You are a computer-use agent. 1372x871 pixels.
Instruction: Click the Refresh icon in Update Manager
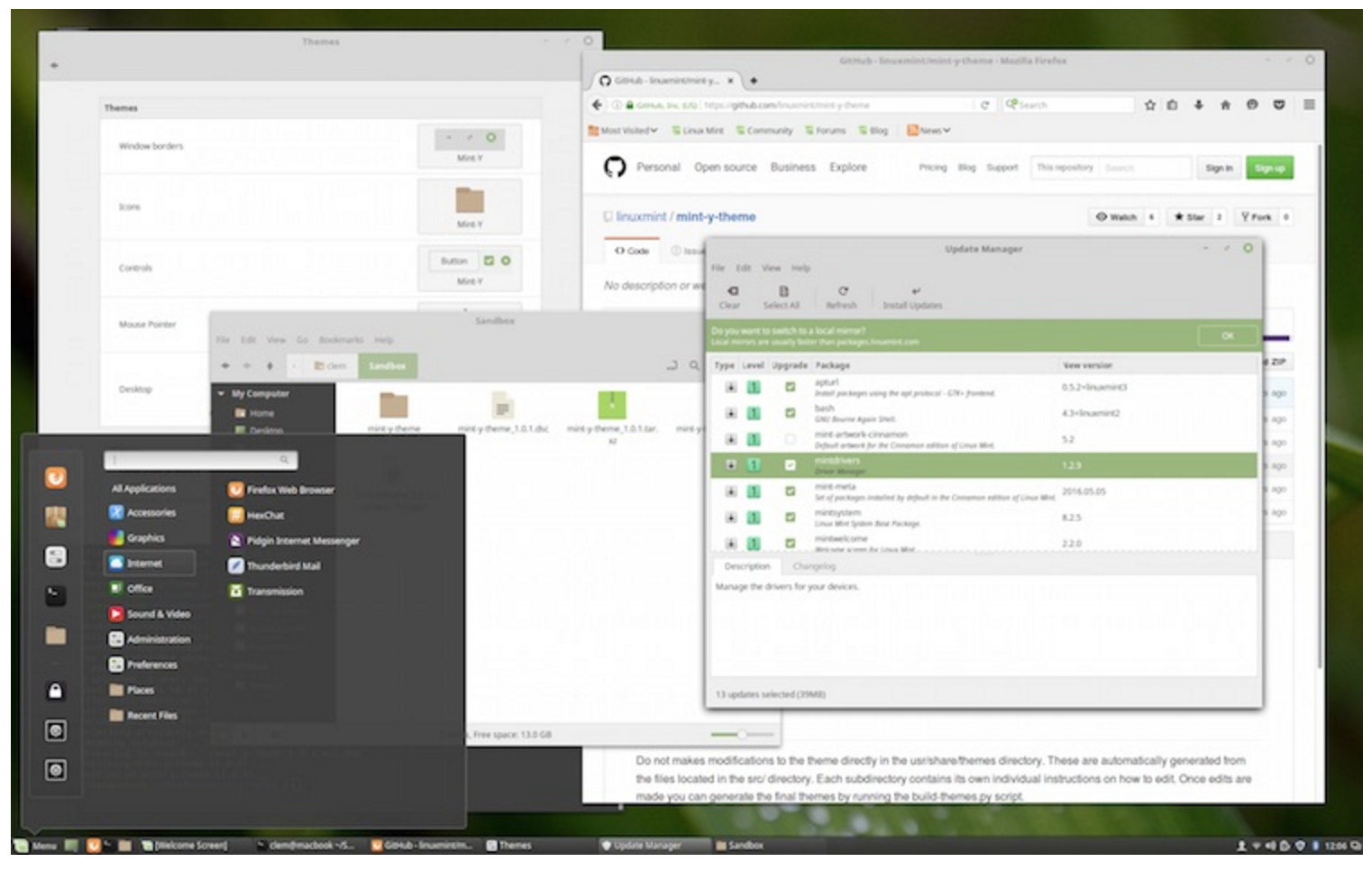click(x=842, y=291)
